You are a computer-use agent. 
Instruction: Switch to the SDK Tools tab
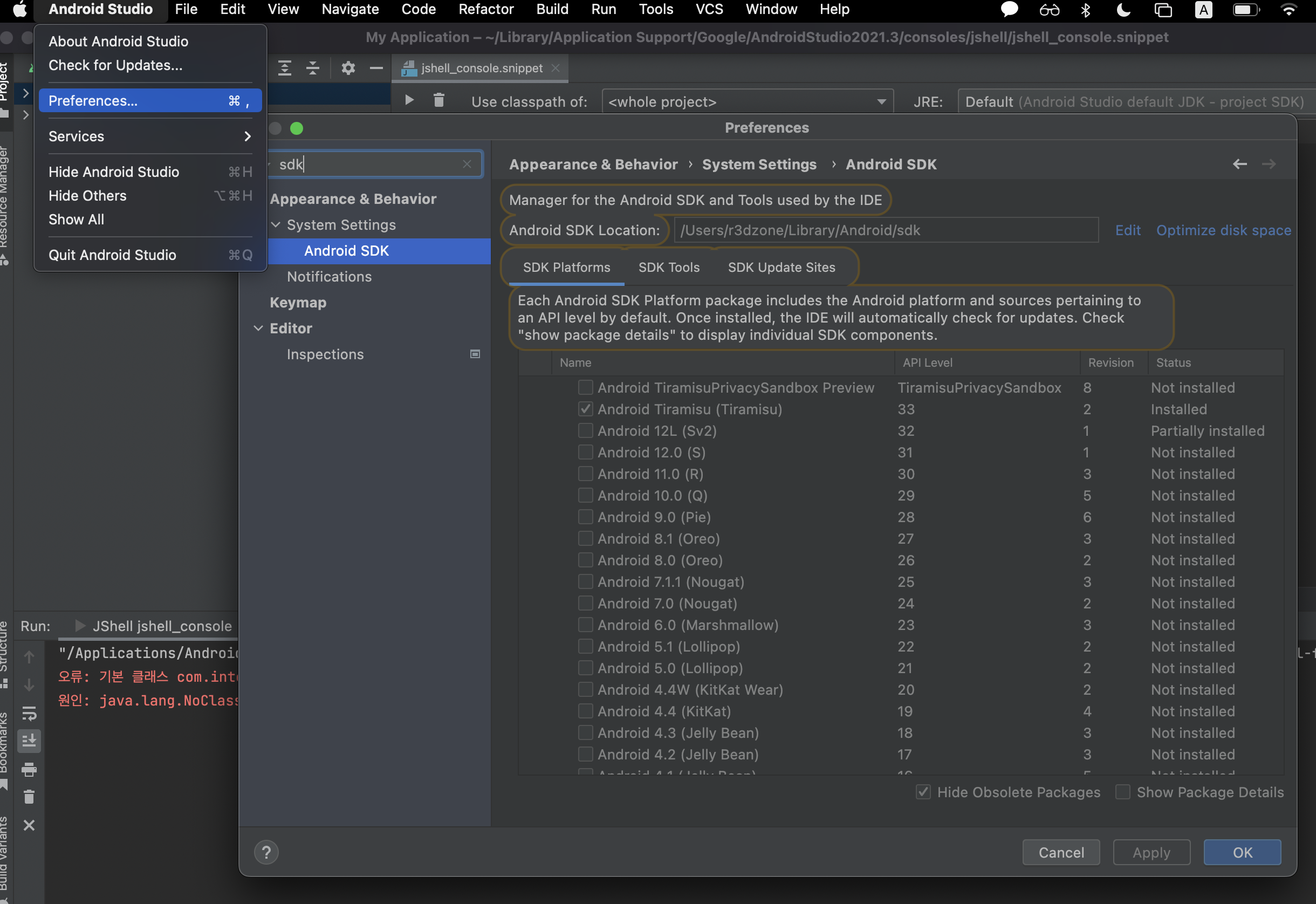coord(669,268)
